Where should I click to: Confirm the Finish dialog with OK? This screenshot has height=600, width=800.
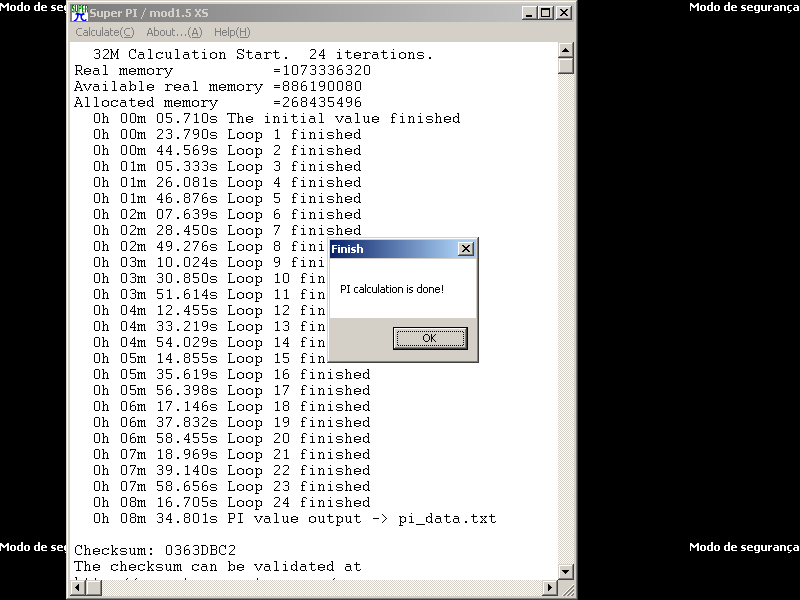click(x=430, y=338)
